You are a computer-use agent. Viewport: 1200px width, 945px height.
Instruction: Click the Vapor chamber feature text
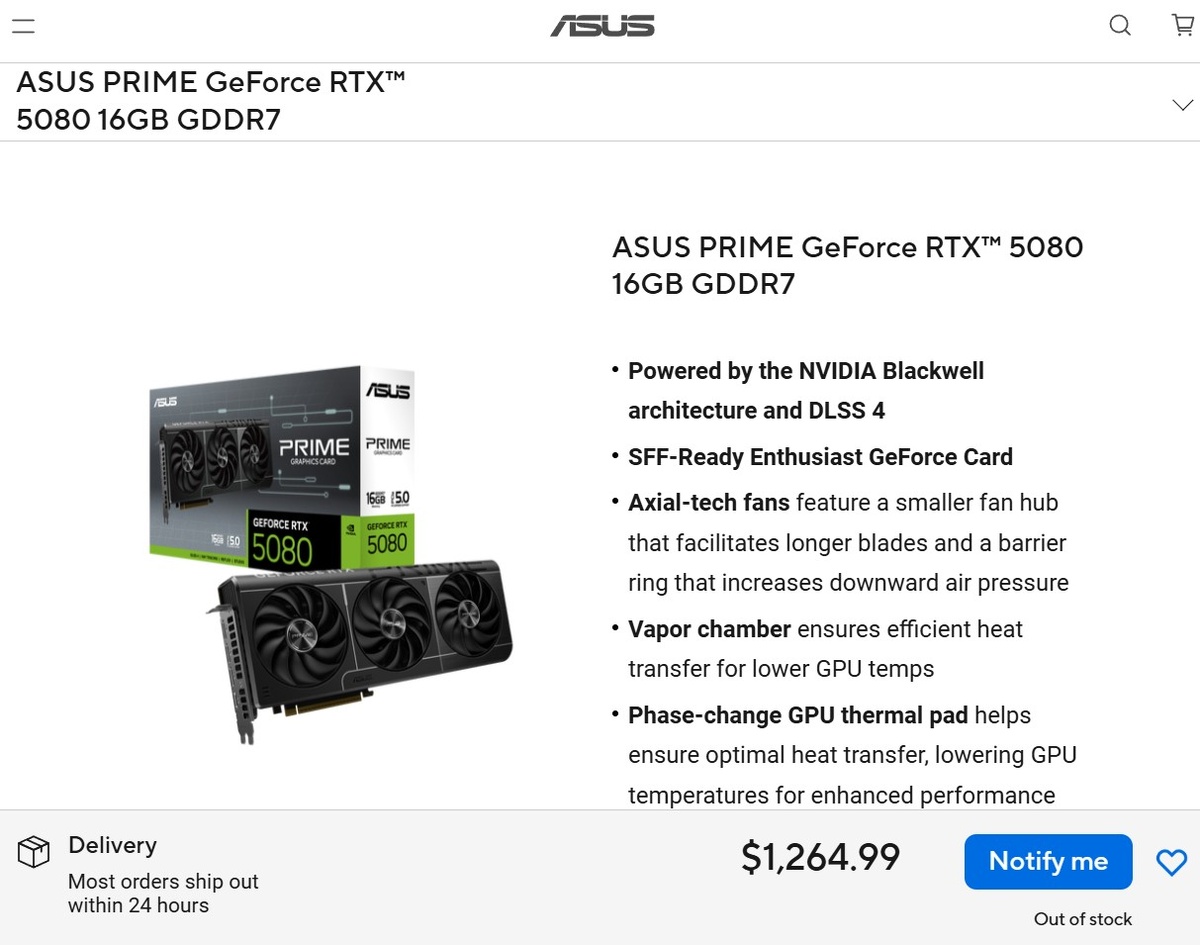(825, 649)
